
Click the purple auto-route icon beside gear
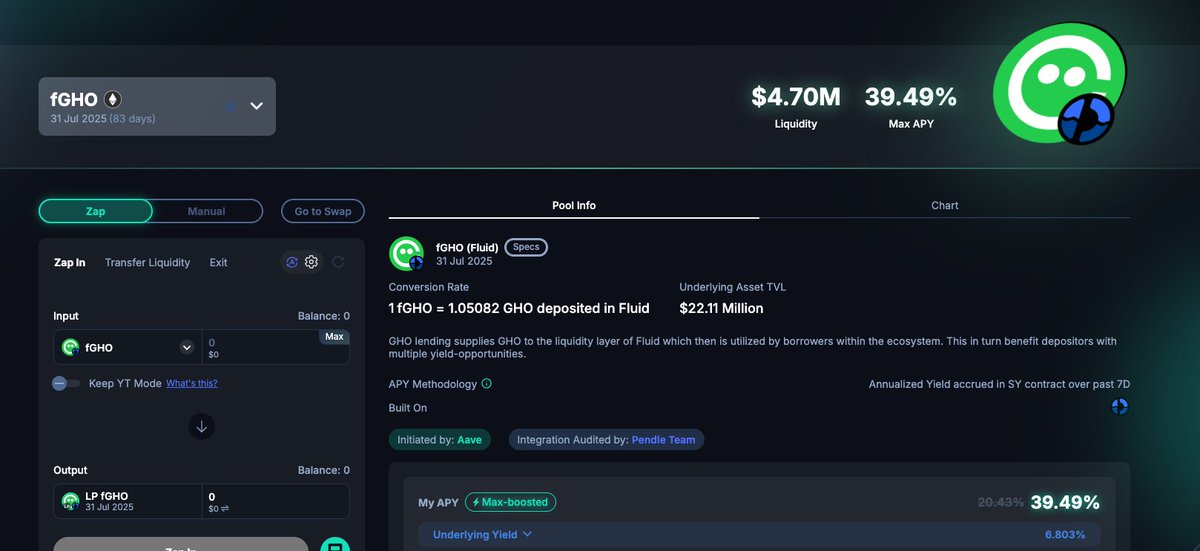tap(292, 262)
